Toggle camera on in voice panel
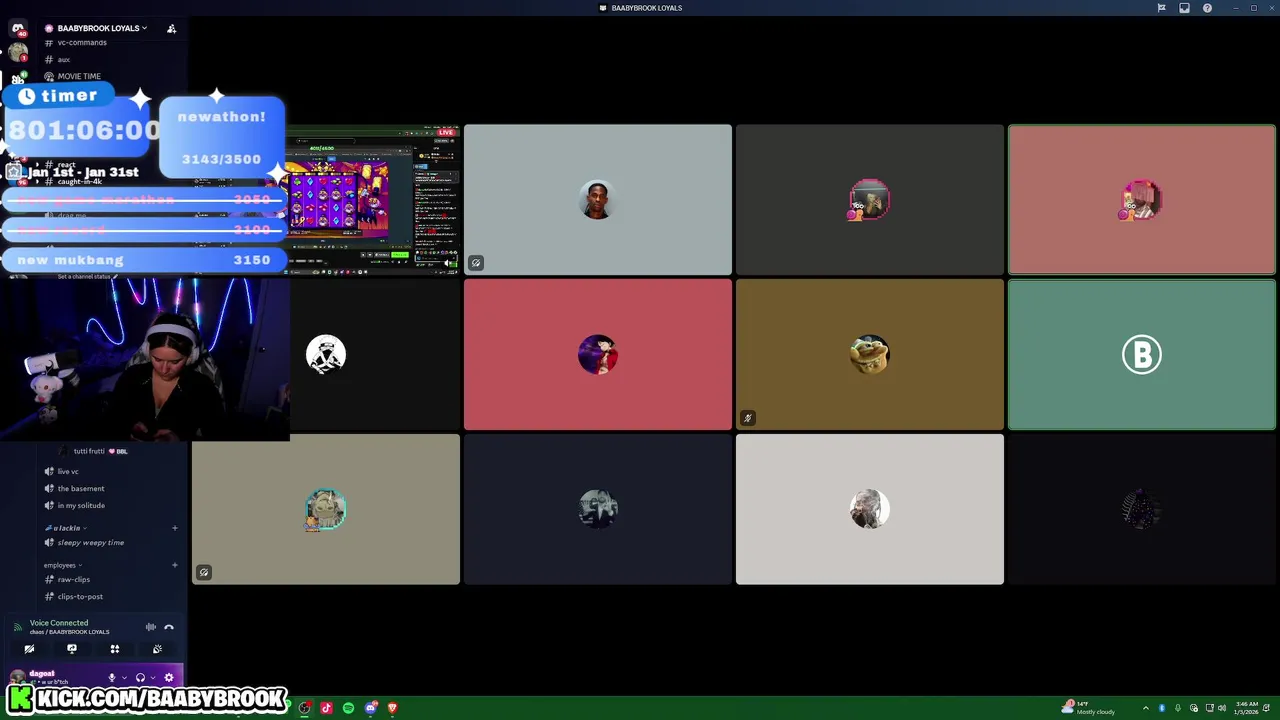This screenshot has height=720, width=1280. pyautogui.click(x=29, y=649)
